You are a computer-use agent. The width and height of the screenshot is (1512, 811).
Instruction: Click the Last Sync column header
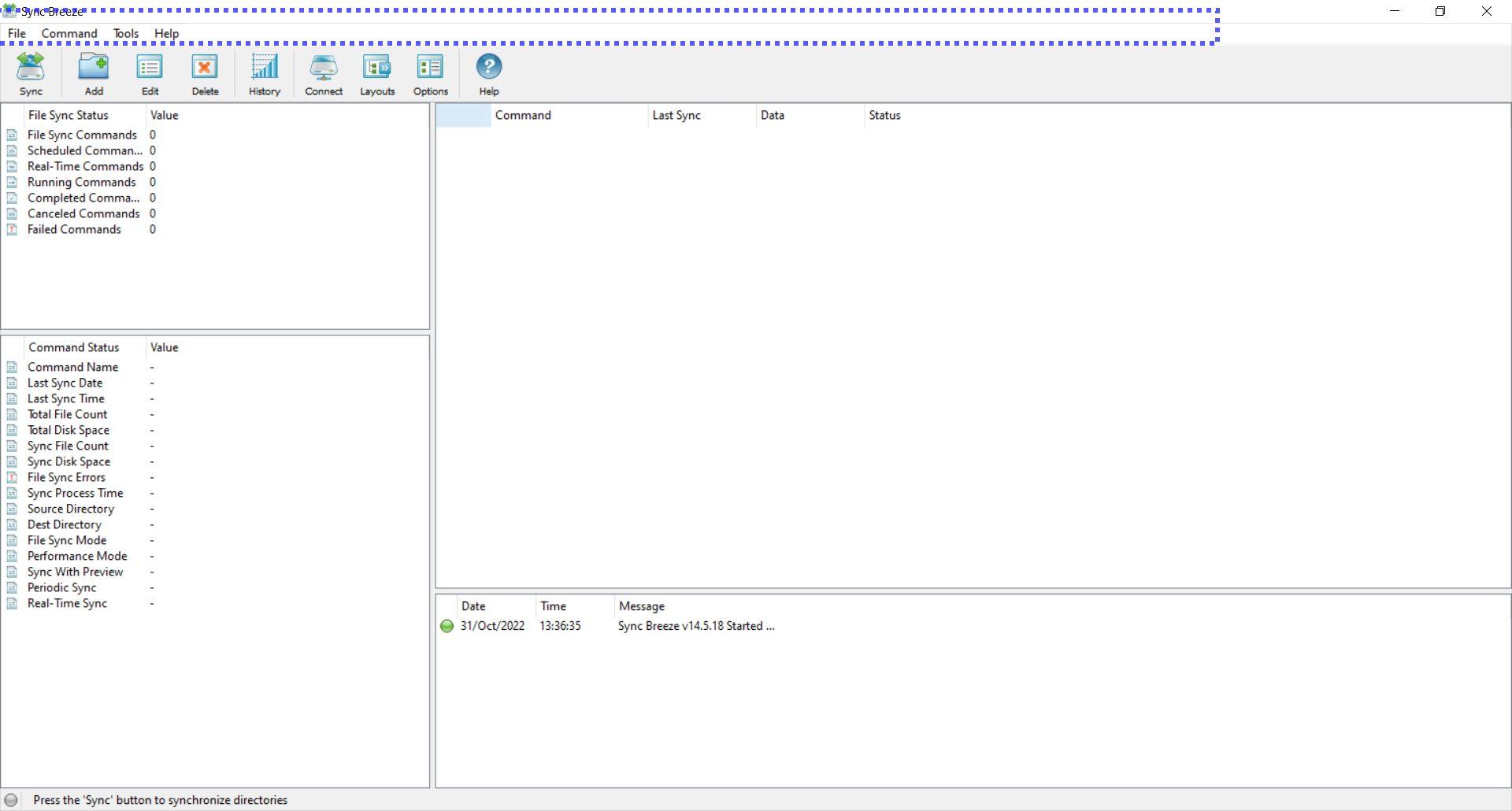click(x=702, y=115)
